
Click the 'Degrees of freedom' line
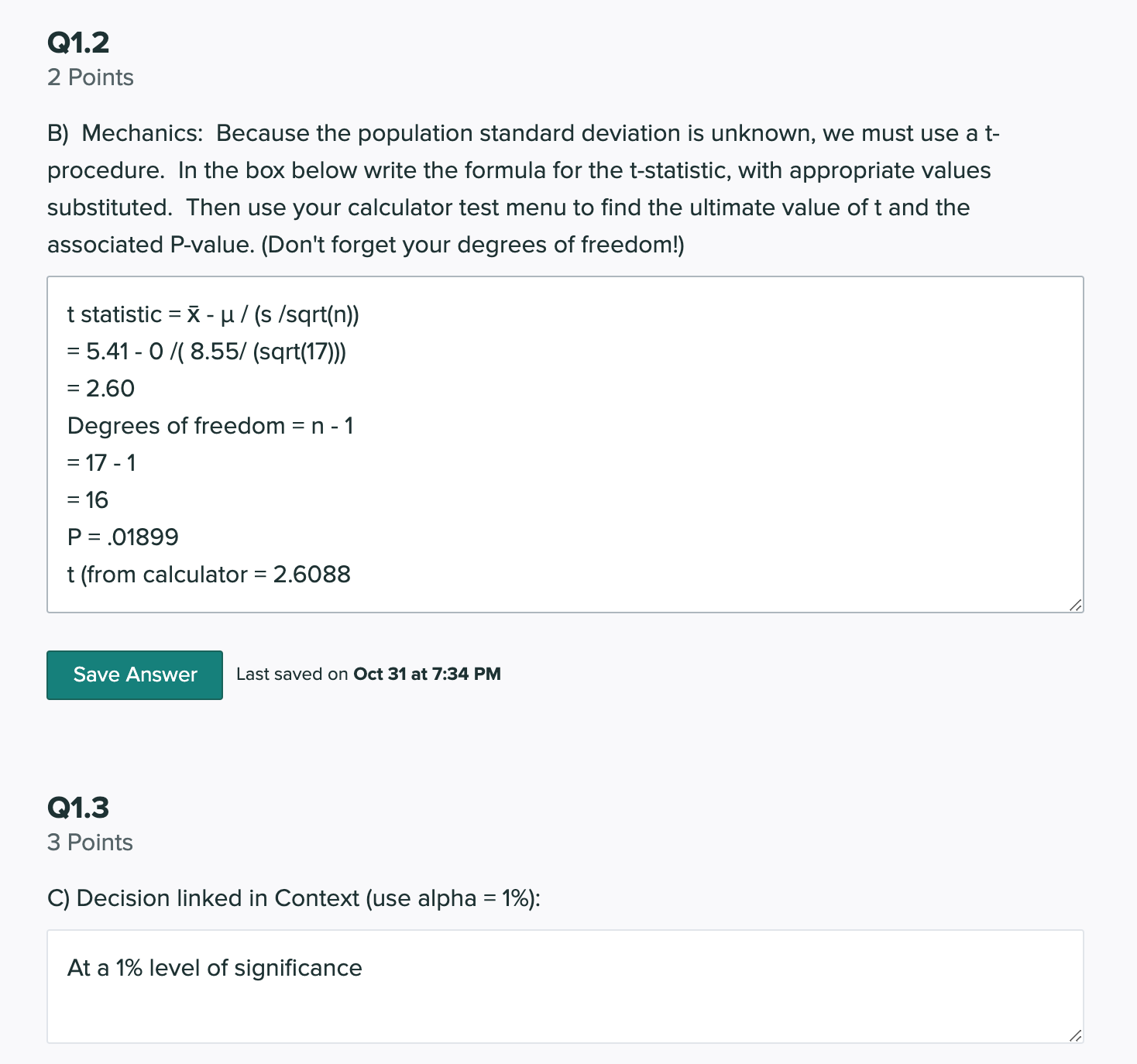pos(211,425)
